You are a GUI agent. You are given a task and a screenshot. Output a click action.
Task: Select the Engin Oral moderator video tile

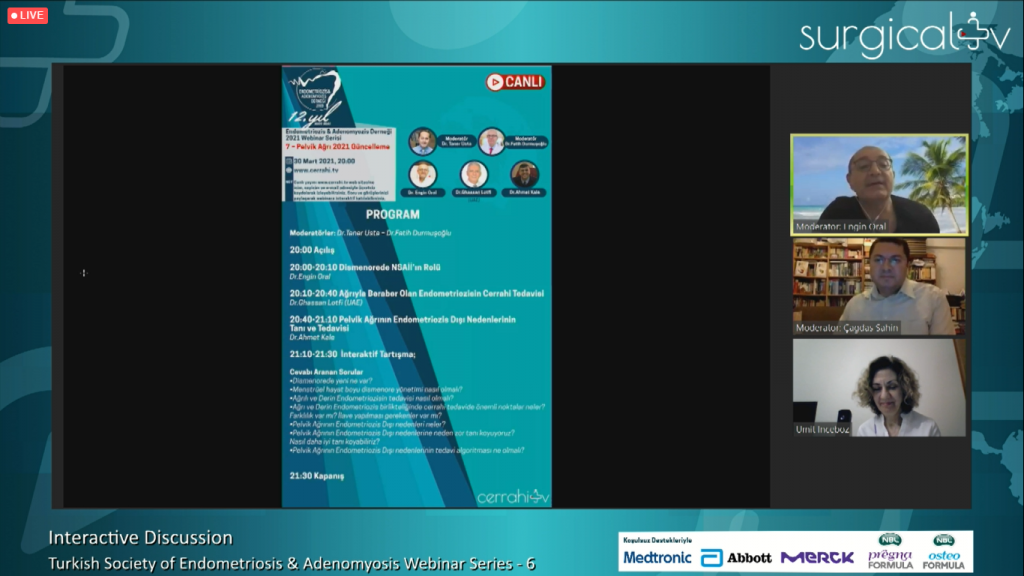click(879, 184)
